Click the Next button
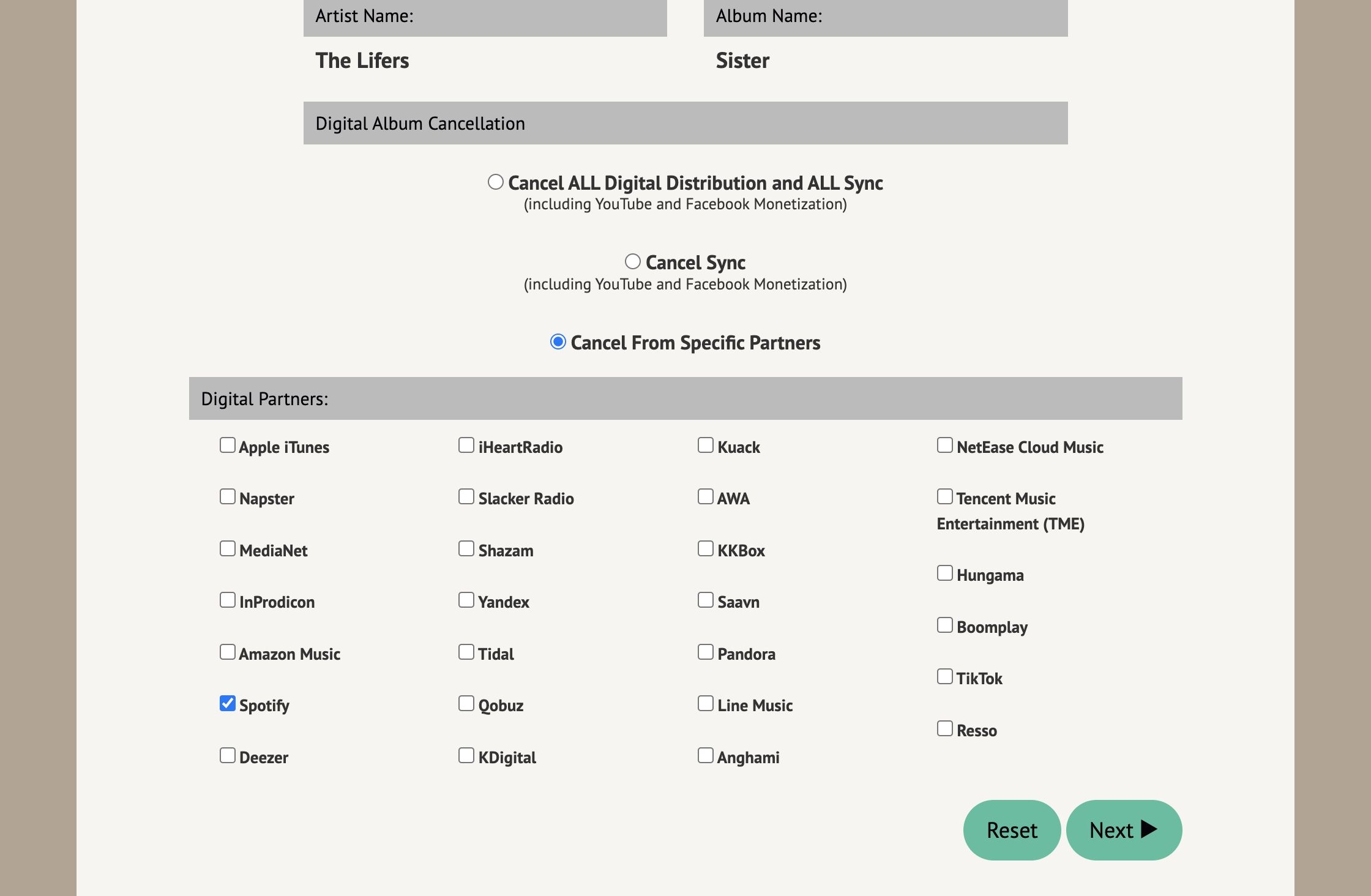This screenshot has width=1371, height=896. (x=1124, y=830)
